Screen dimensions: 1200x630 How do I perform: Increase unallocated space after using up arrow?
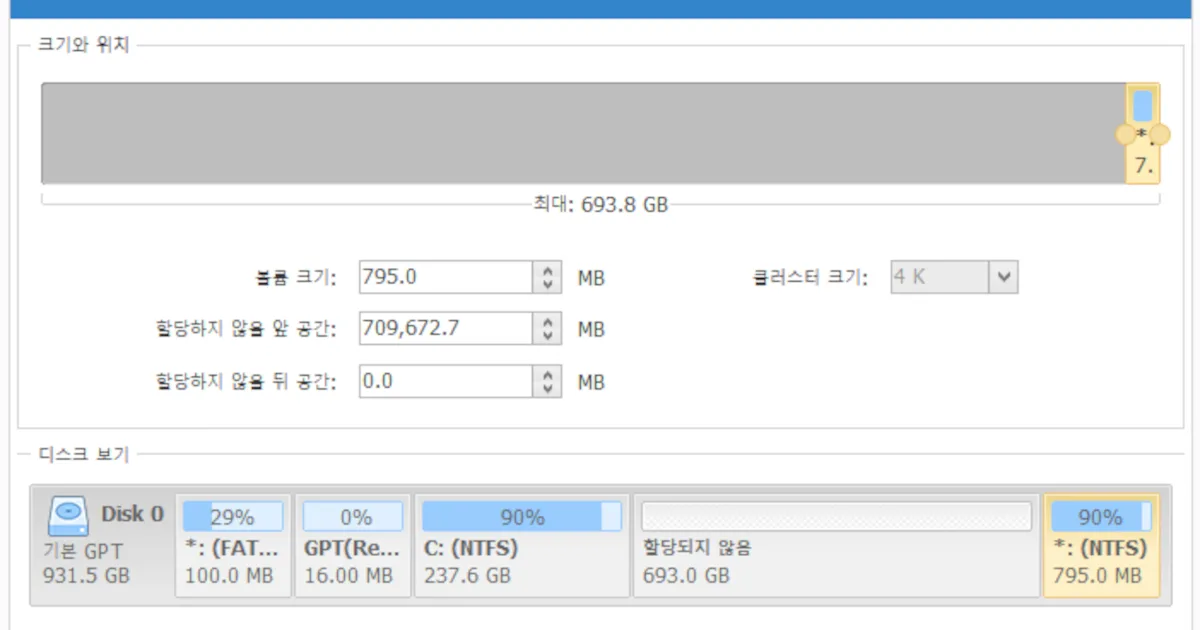pyautogui.click(x=547, y=375)
